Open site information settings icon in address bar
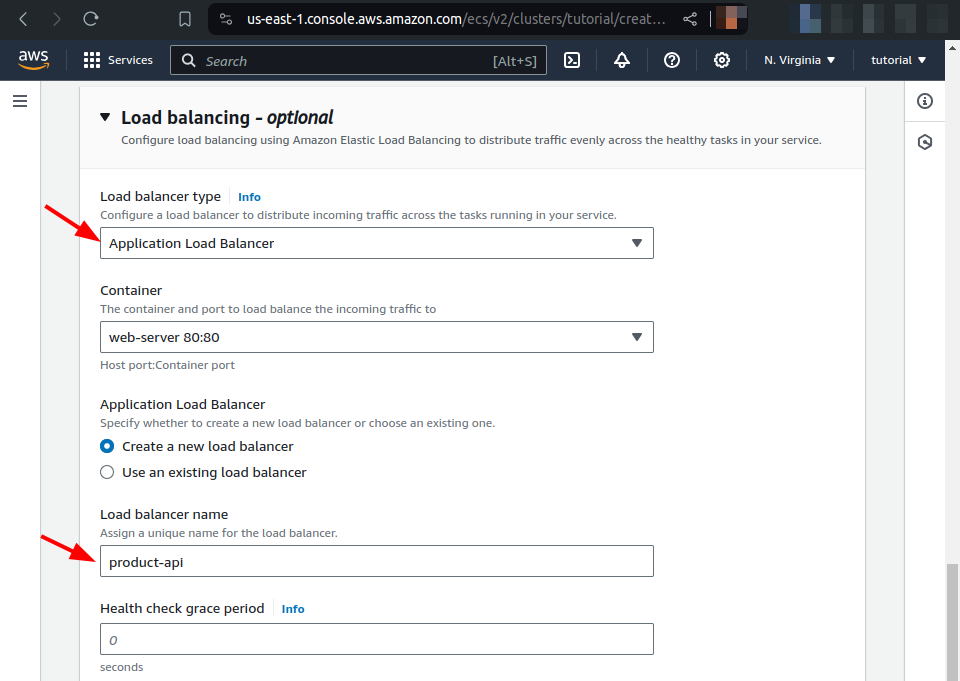Screen dimensions: 960x681 [226, 19]
